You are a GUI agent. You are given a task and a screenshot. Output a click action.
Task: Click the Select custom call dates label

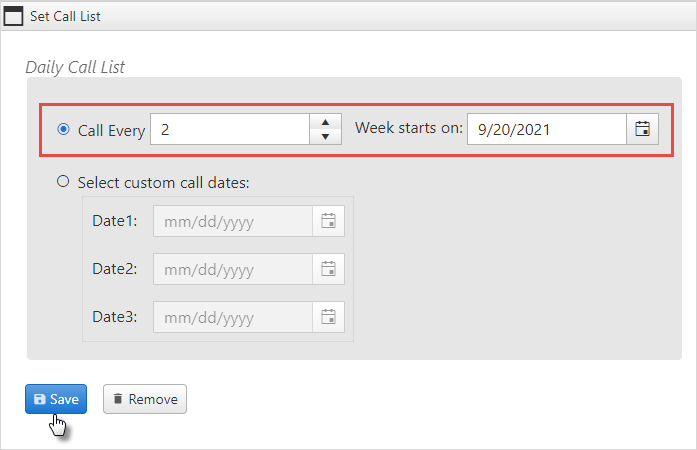coord(164,183)
